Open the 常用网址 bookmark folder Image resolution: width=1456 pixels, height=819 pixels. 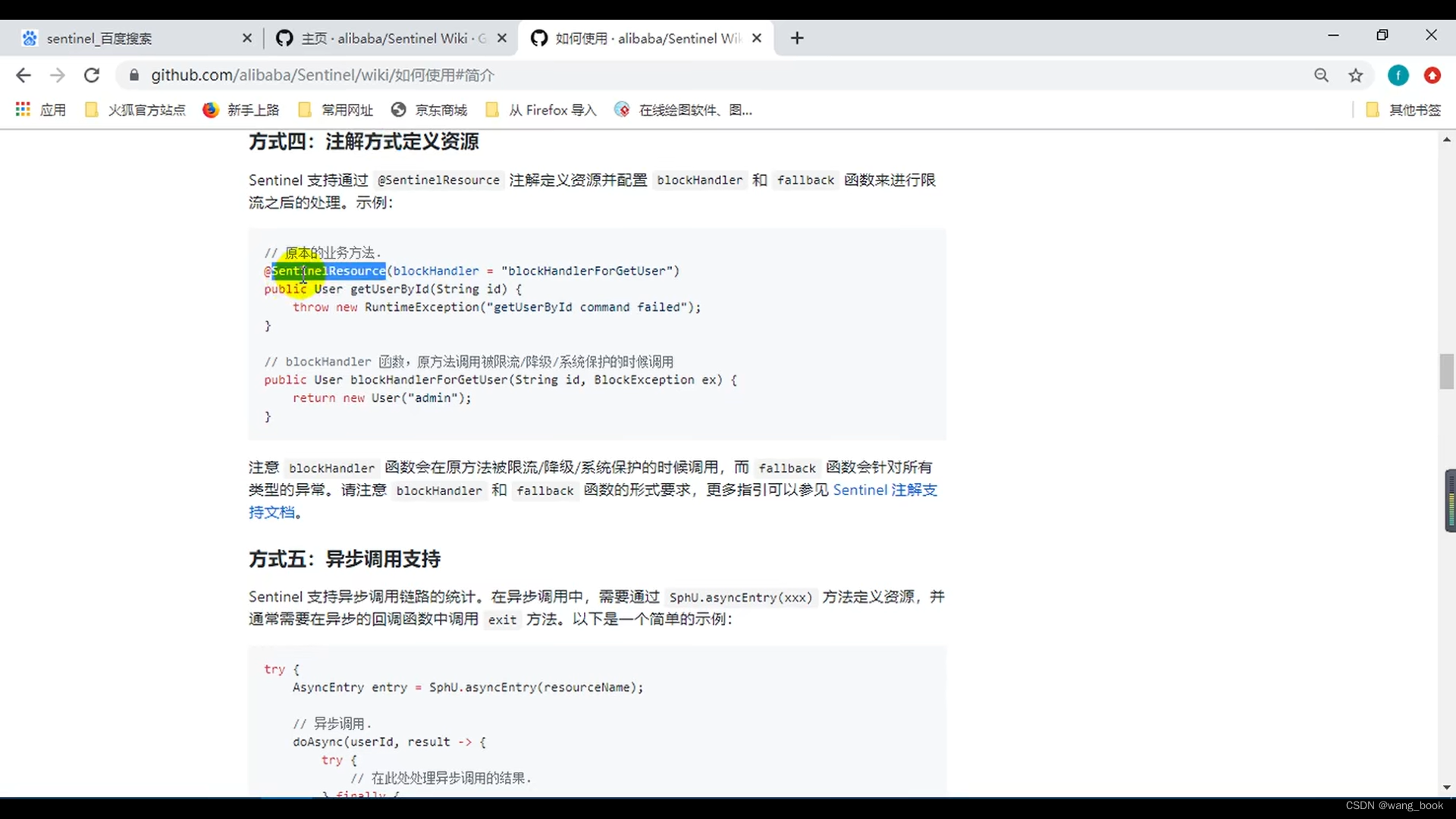pos(336,110)
